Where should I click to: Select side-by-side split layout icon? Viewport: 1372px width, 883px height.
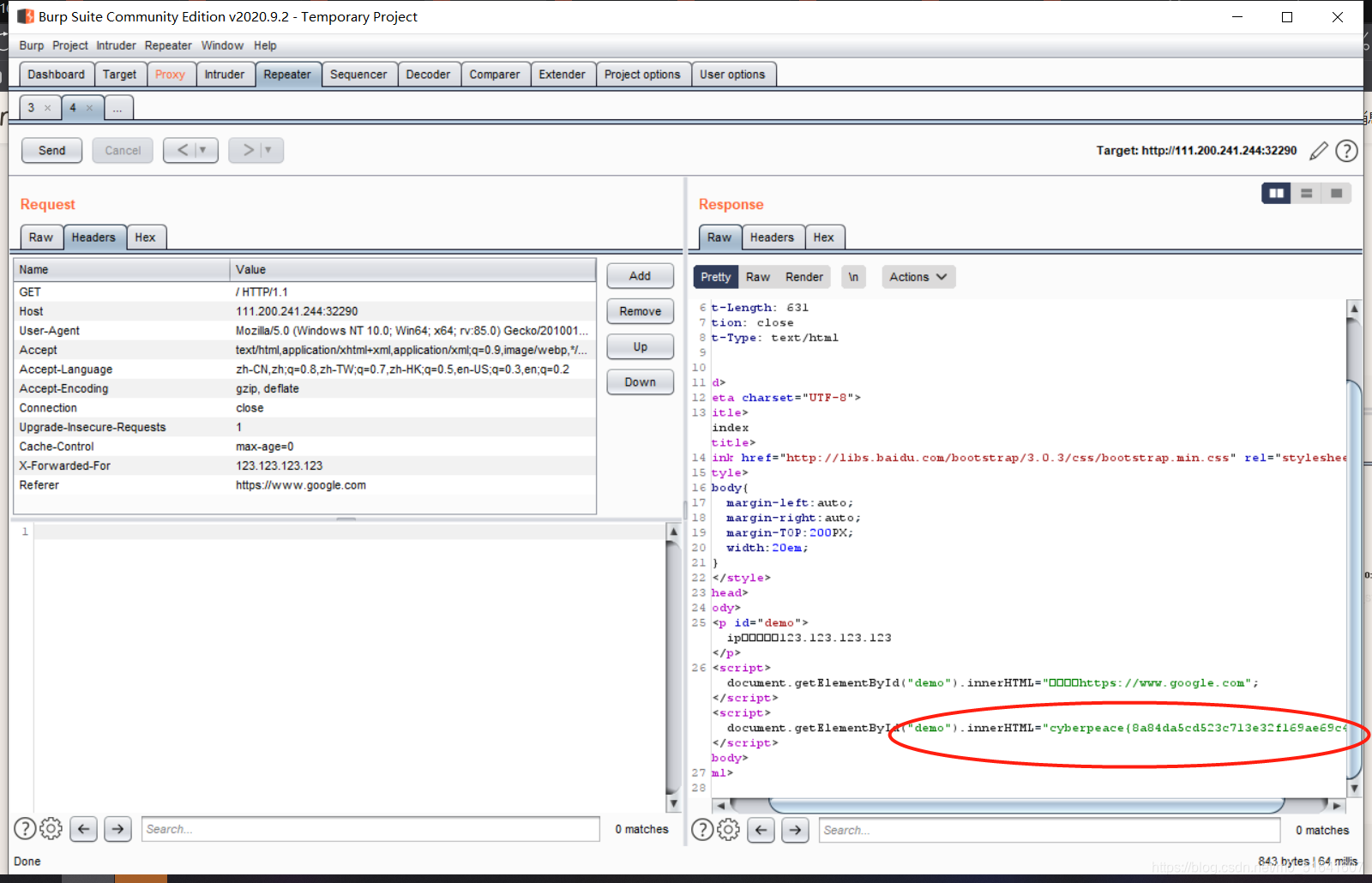1276,193
